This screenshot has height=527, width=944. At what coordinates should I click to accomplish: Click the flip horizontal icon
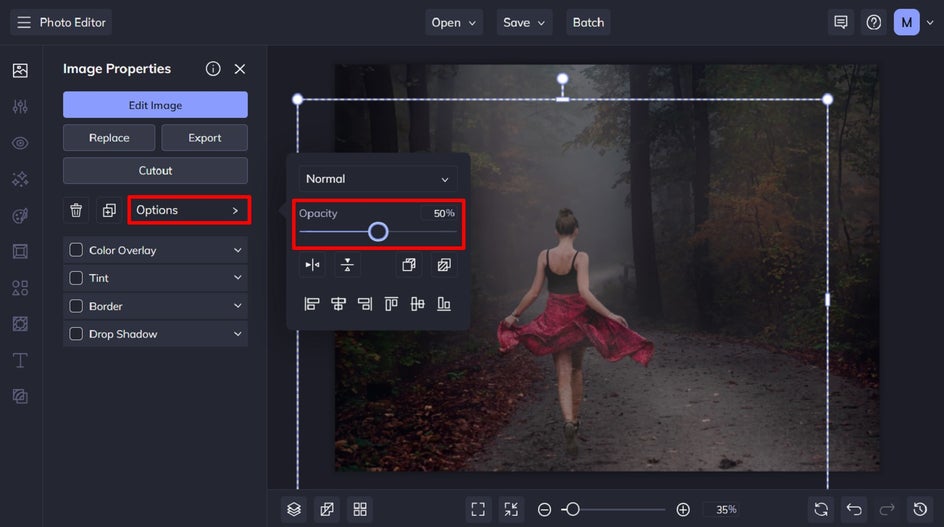[x=312, y=265]
